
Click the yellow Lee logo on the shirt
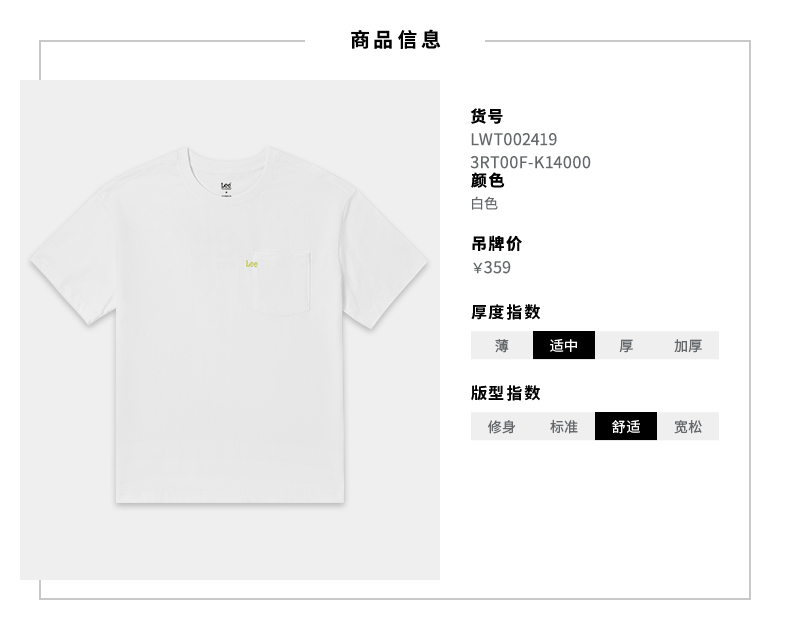[x=252, y=264]
